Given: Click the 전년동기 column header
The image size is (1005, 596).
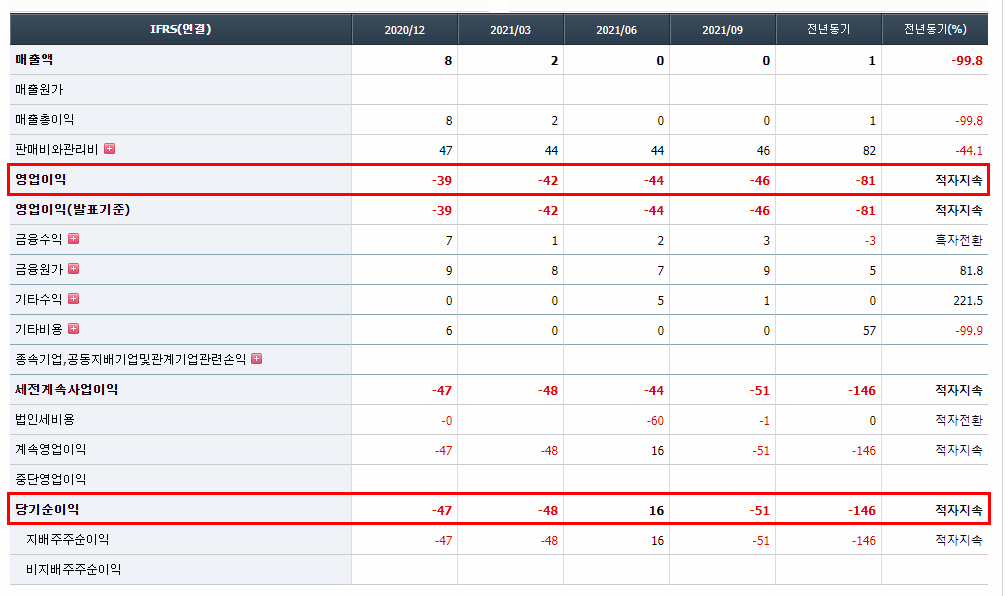Looking at the screenshot, I should 828,29.
